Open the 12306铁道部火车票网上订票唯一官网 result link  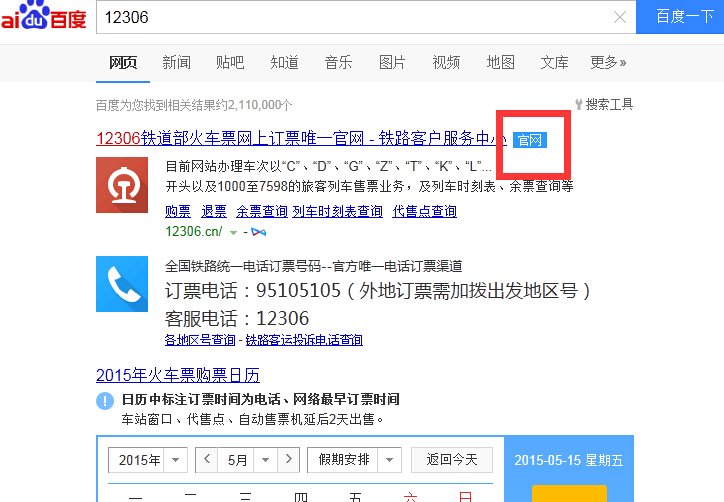click(301, 138)
